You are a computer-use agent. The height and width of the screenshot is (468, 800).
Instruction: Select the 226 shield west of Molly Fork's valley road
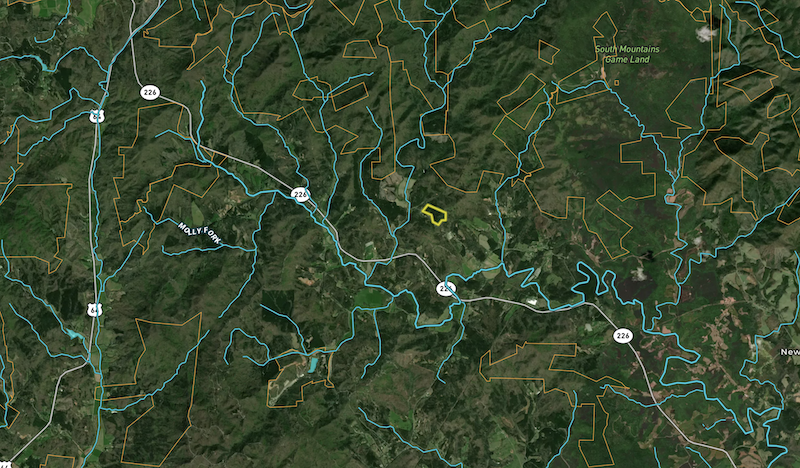(301, 194)
